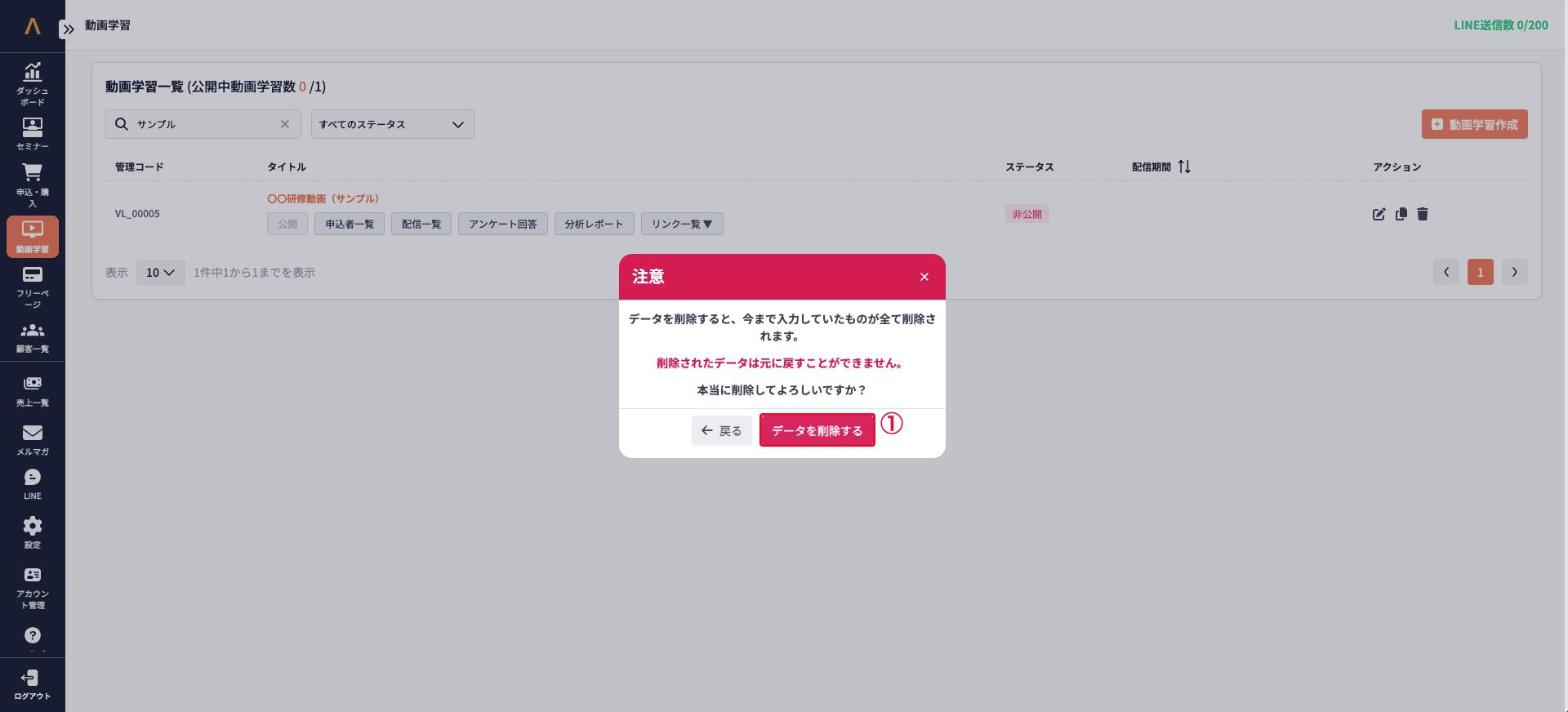Open メルマガ mail menu

(32, 439)
